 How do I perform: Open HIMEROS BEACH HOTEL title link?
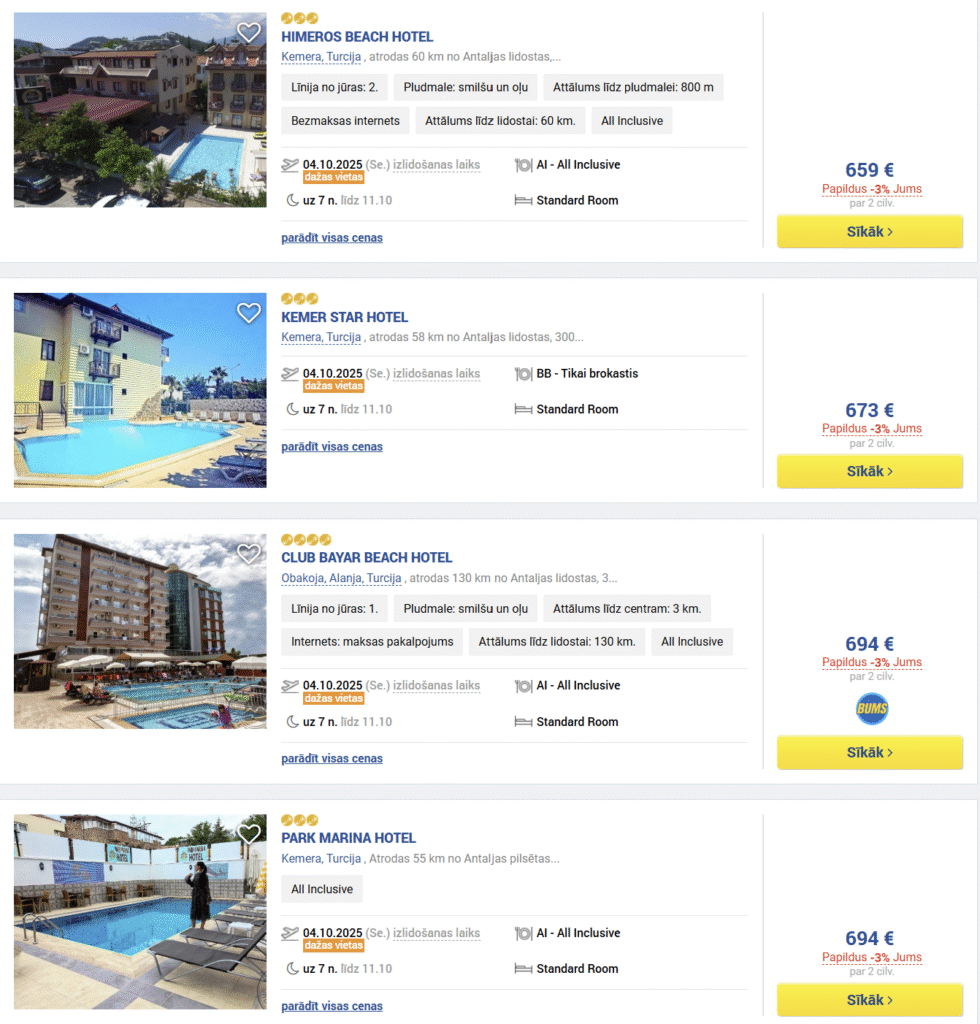point(357,37)
